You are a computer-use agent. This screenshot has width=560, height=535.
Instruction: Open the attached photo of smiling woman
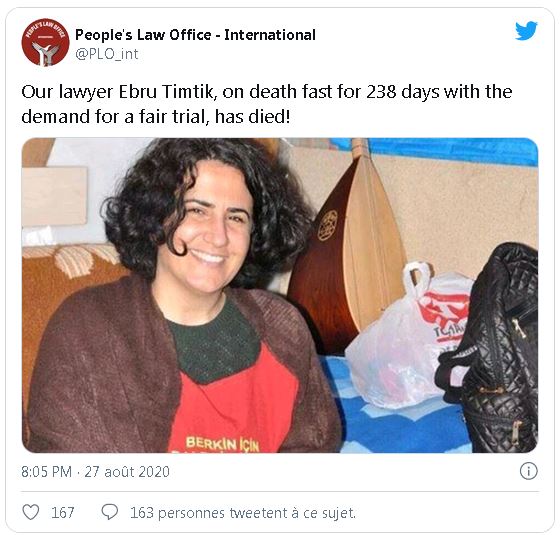click(x=280, y=295)
